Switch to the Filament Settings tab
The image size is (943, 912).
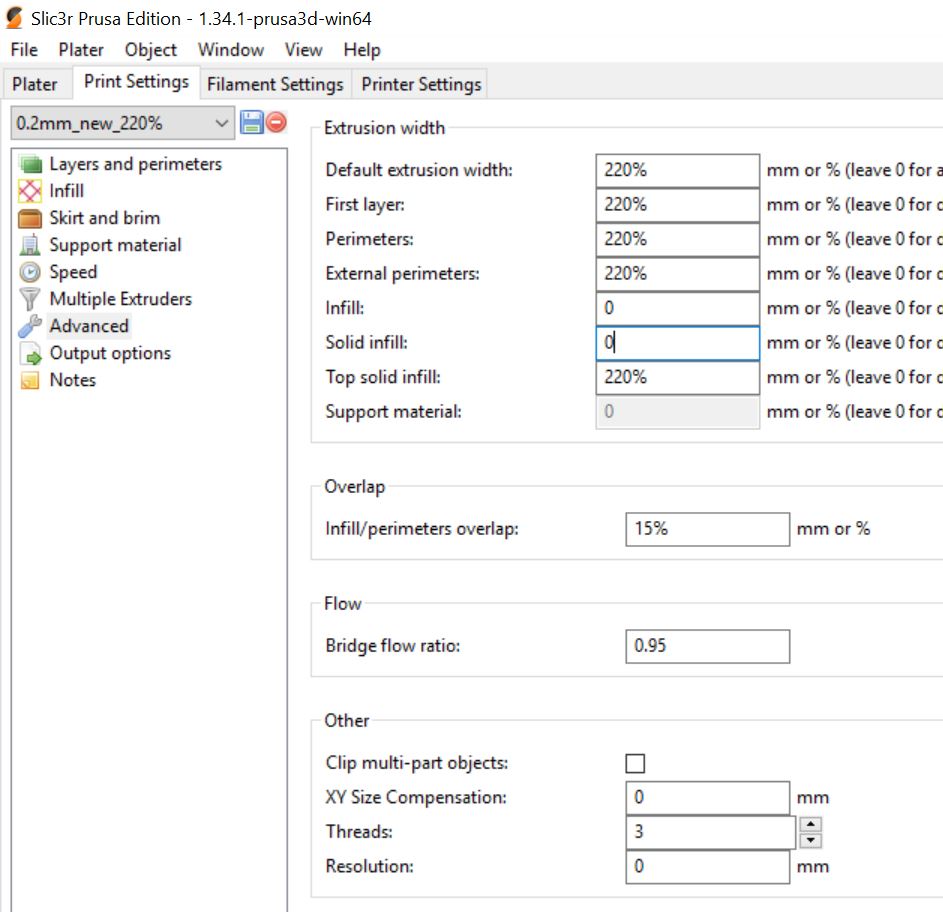pyautogui.click(x=275, y=85)
